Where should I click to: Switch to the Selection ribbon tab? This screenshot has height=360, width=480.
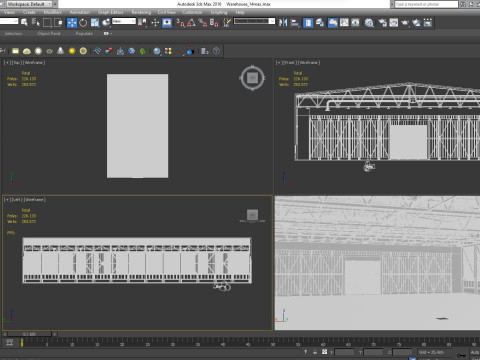[13, 34]
